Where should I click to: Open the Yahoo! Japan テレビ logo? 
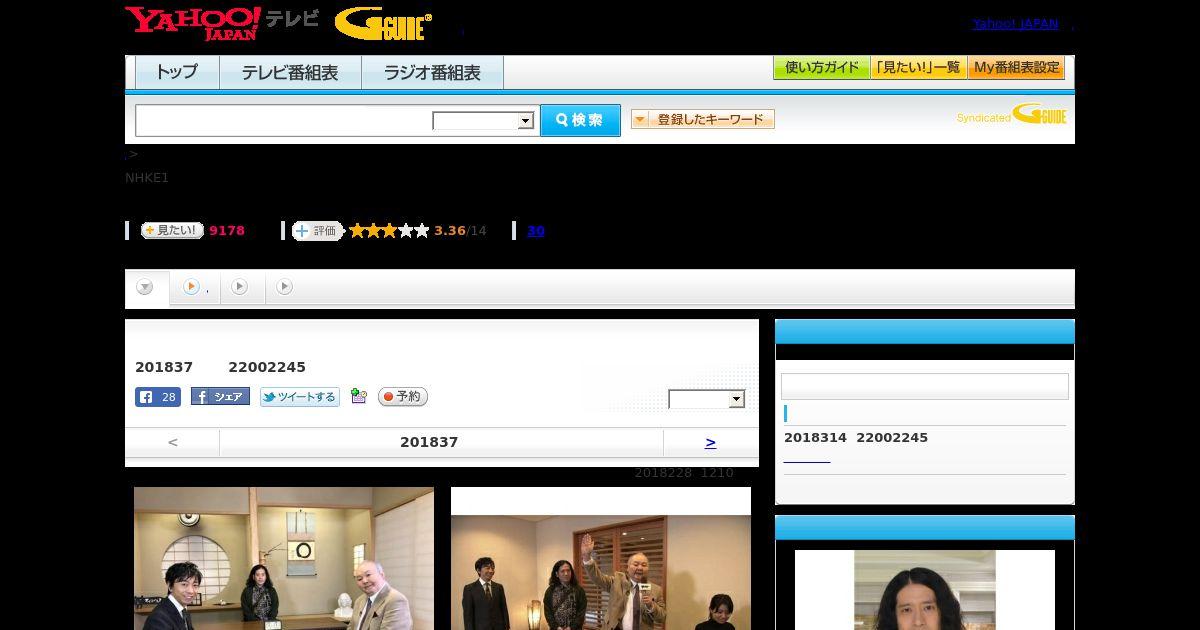(x=222, y=23)
